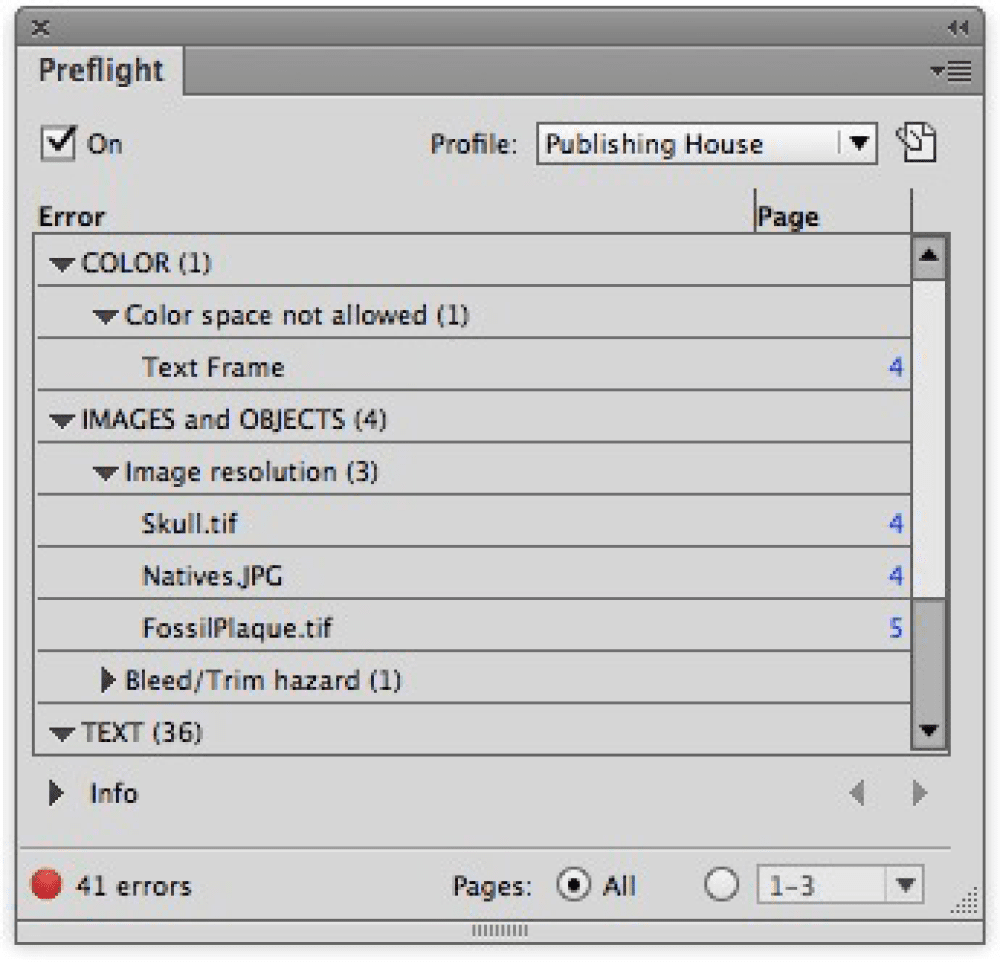The image size is (1000, 965).
Task: Collapse the COLOR error group
Action: point(62,264)
